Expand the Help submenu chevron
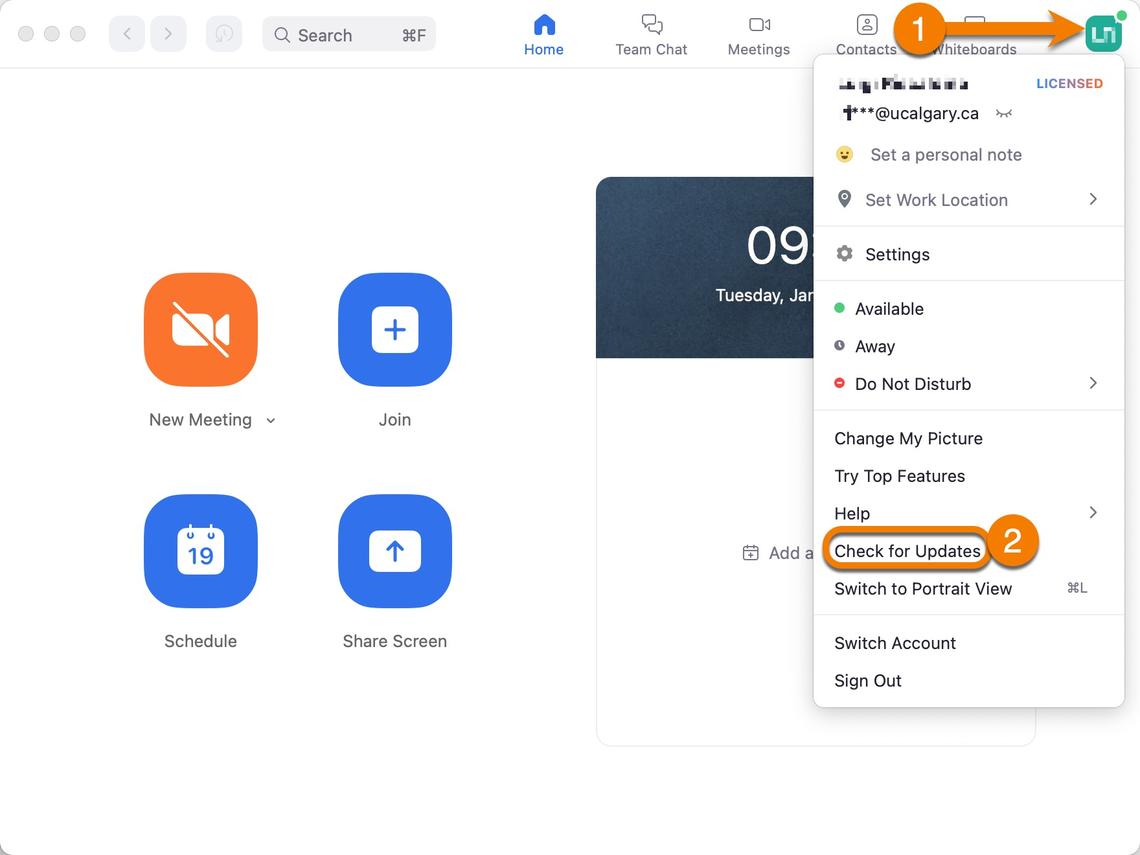Viewport: 1140px width, 855px height. [x=1093, y=513]
